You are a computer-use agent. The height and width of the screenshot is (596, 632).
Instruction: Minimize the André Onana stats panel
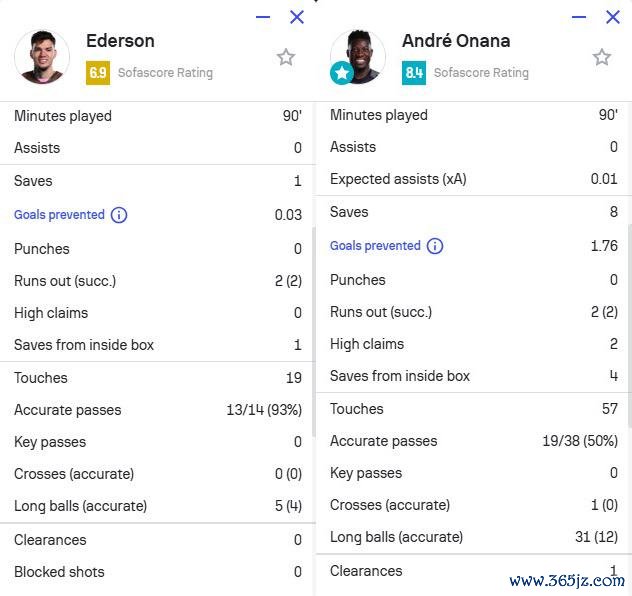pyautogui.click(x=579, y=17)
